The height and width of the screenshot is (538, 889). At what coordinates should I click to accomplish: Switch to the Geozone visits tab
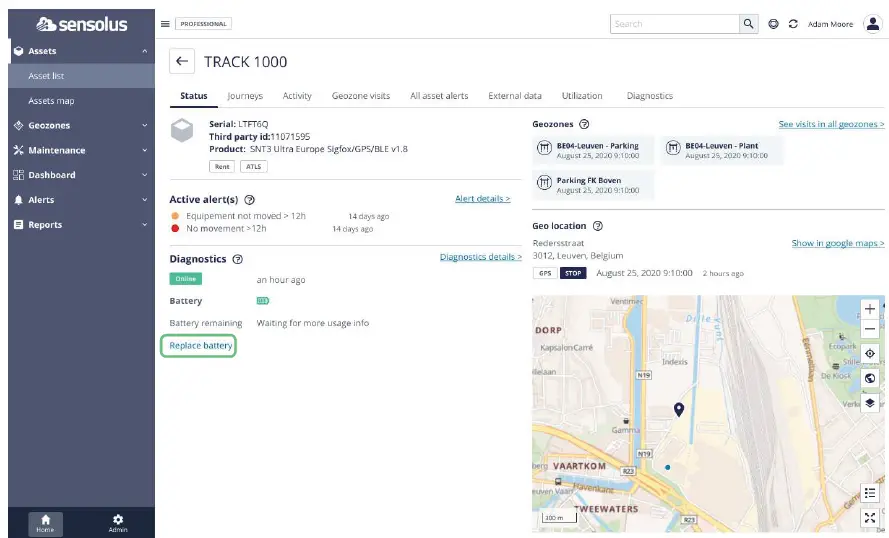pyautogui.click(x=361, y=96)
